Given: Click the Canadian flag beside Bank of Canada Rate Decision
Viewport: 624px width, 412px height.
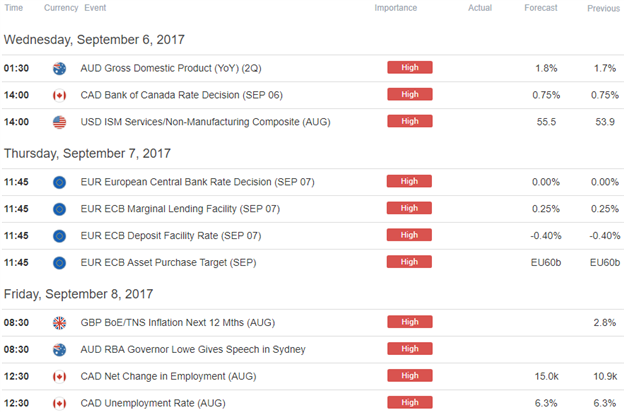Looking at the screenshot, I should [59, 96].
